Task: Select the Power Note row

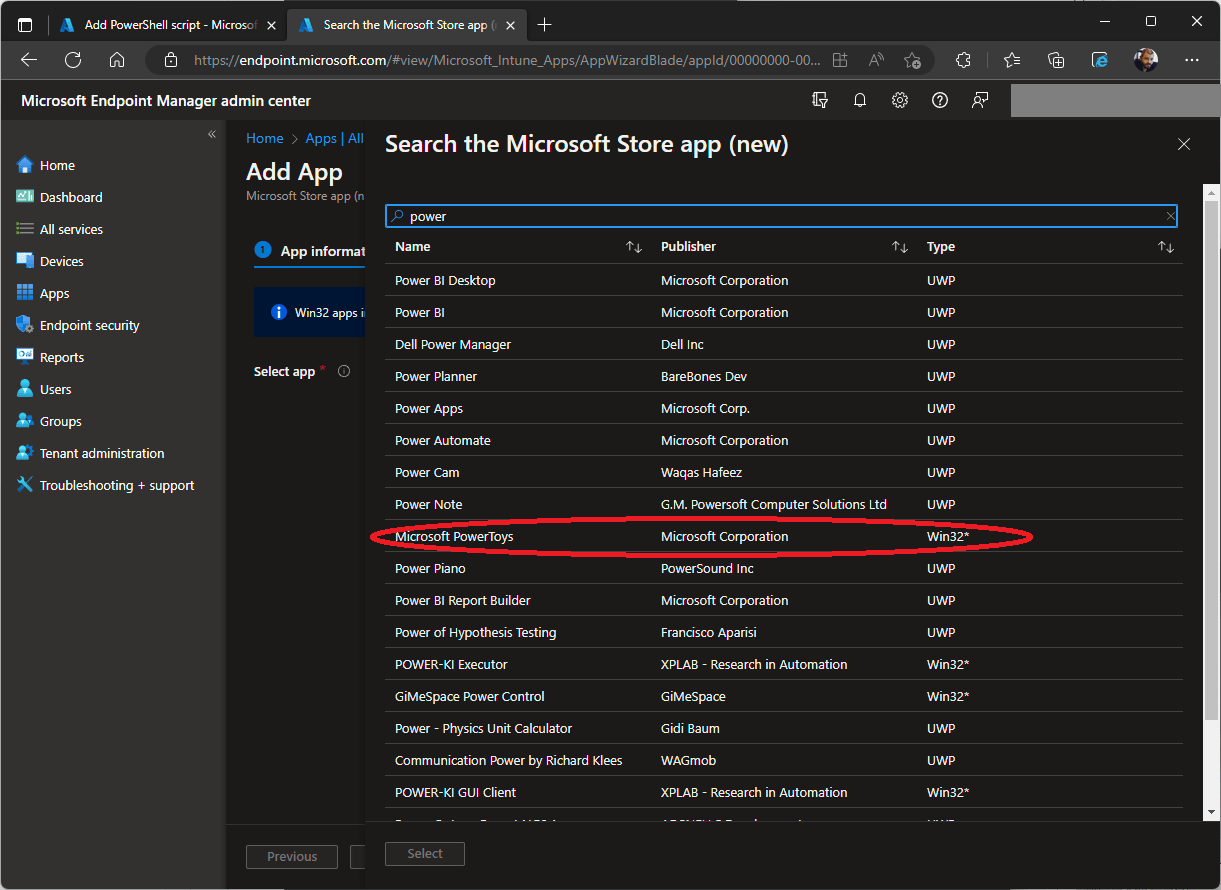Action: (x=784, y=504)
